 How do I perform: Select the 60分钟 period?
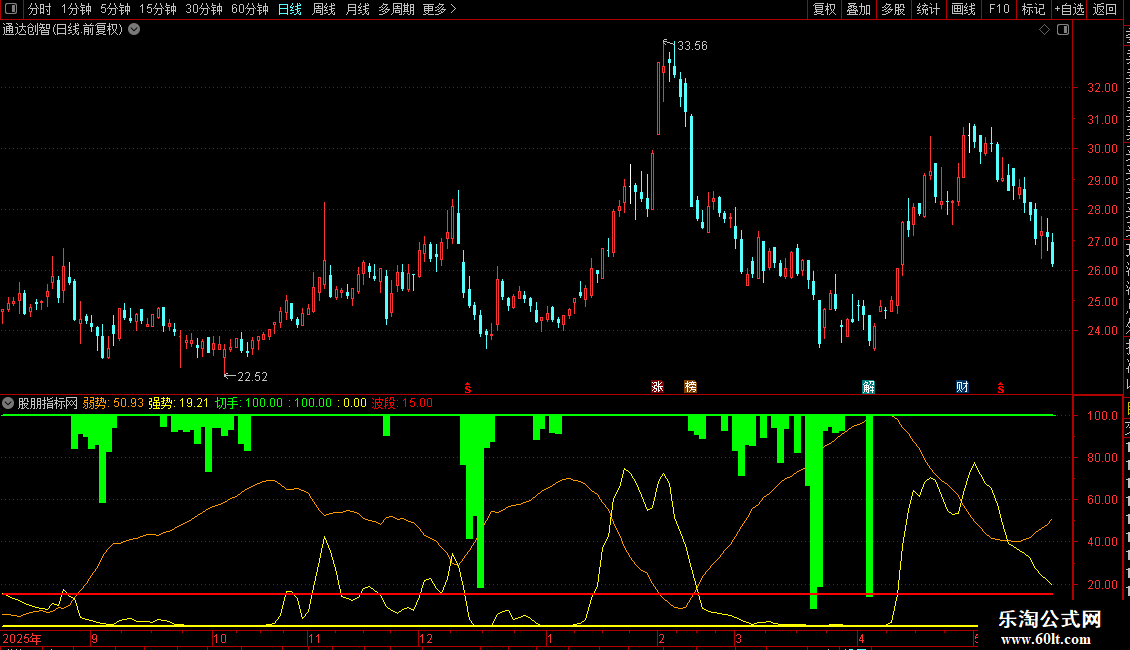click(x=250, y=9)
